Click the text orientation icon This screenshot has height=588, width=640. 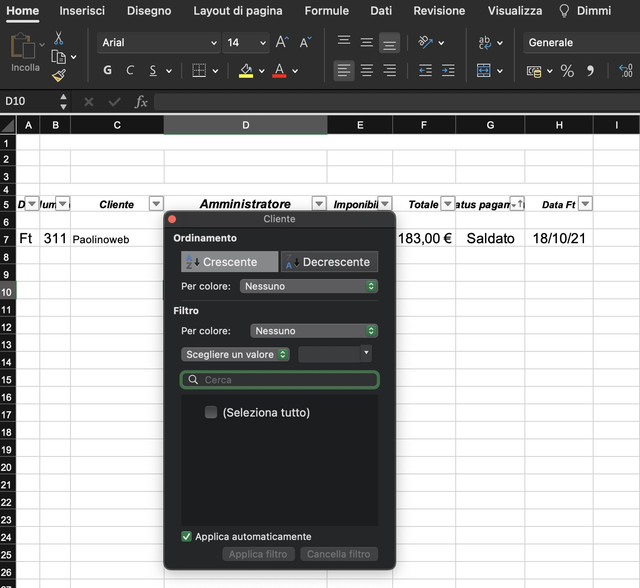click(425, 42)
